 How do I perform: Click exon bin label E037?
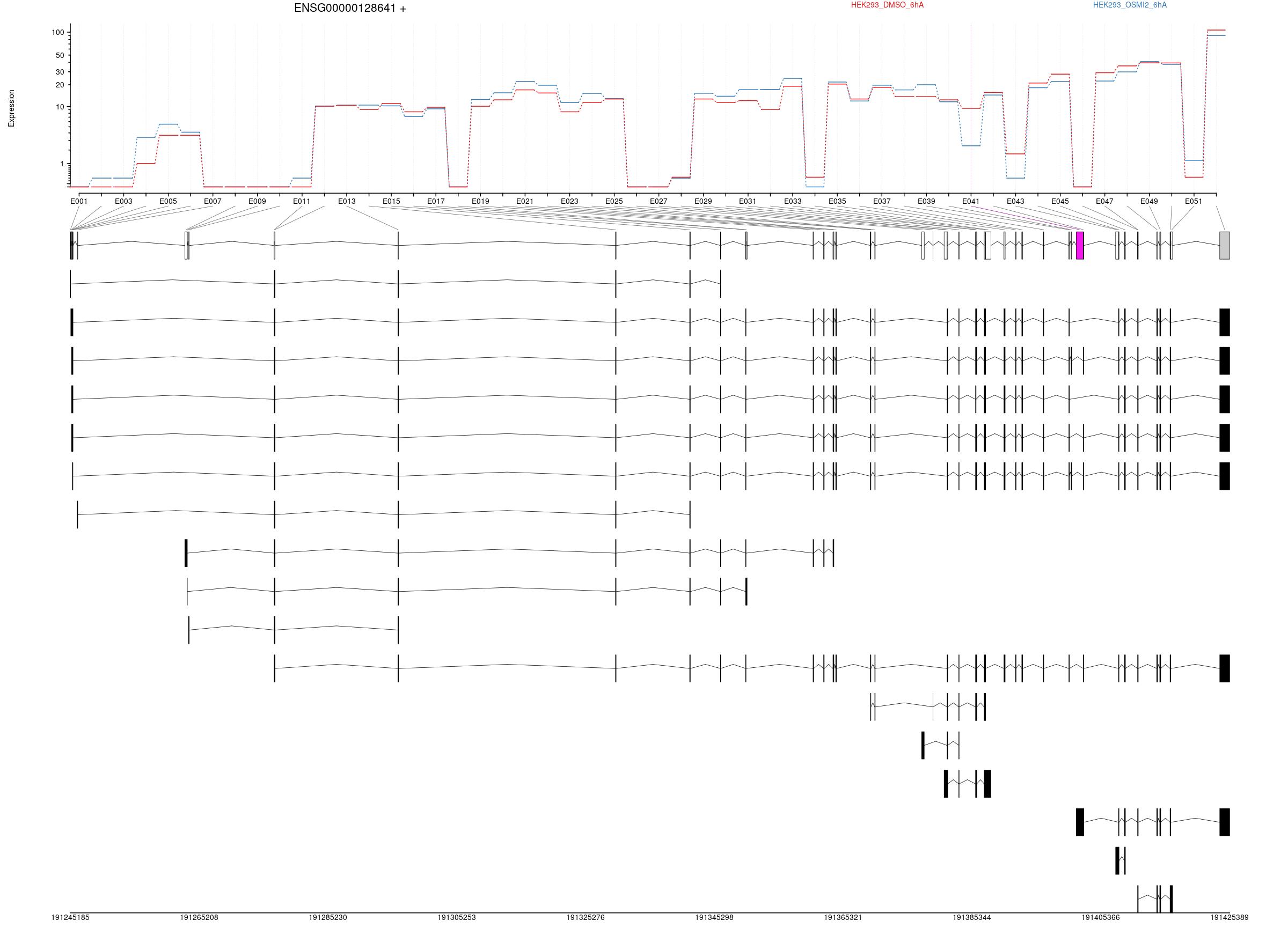point(882,202)
